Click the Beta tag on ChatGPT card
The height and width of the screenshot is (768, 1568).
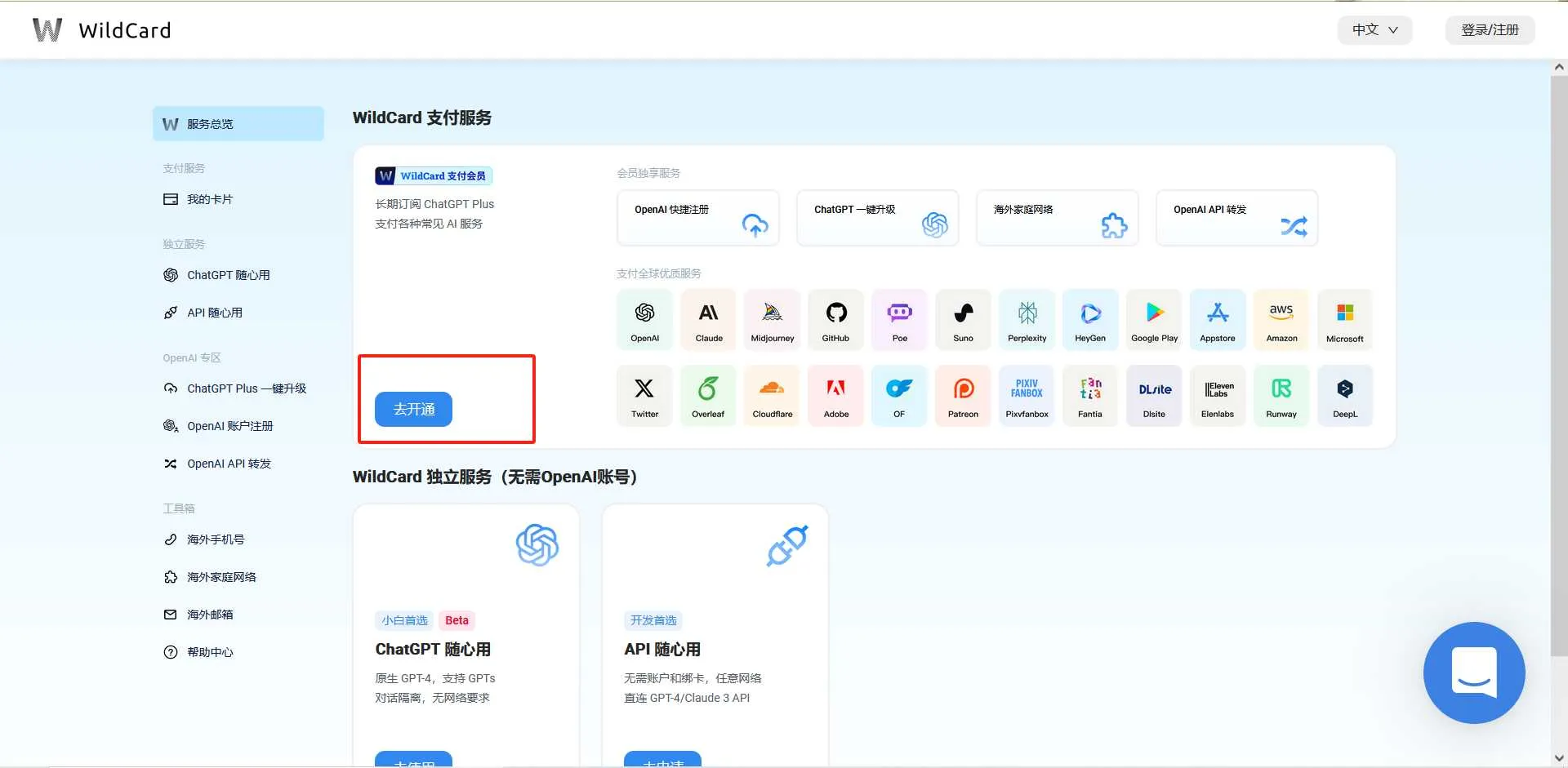tap(457, 620)
